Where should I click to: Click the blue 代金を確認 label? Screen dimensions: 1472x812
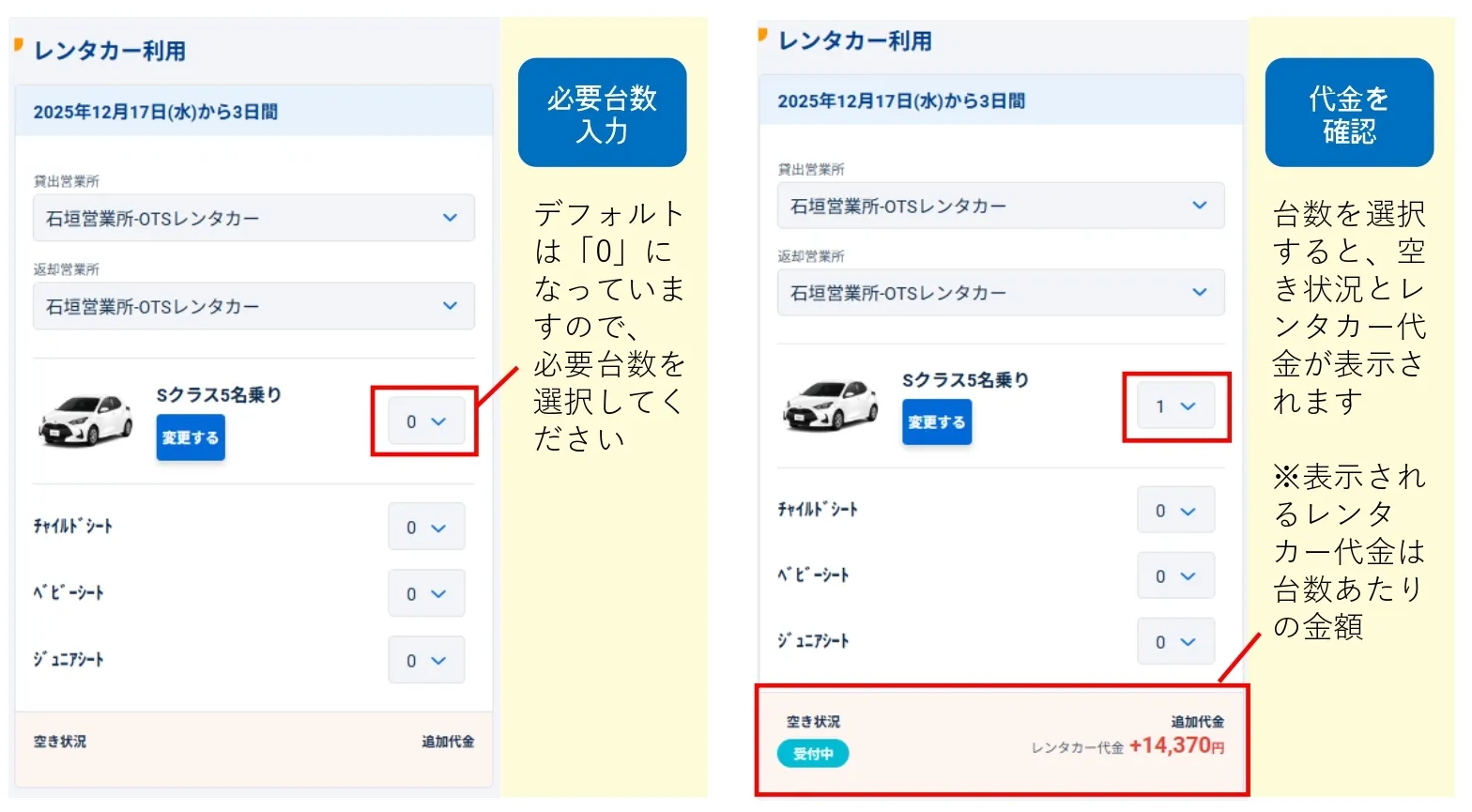click(x=1348, y=113)
